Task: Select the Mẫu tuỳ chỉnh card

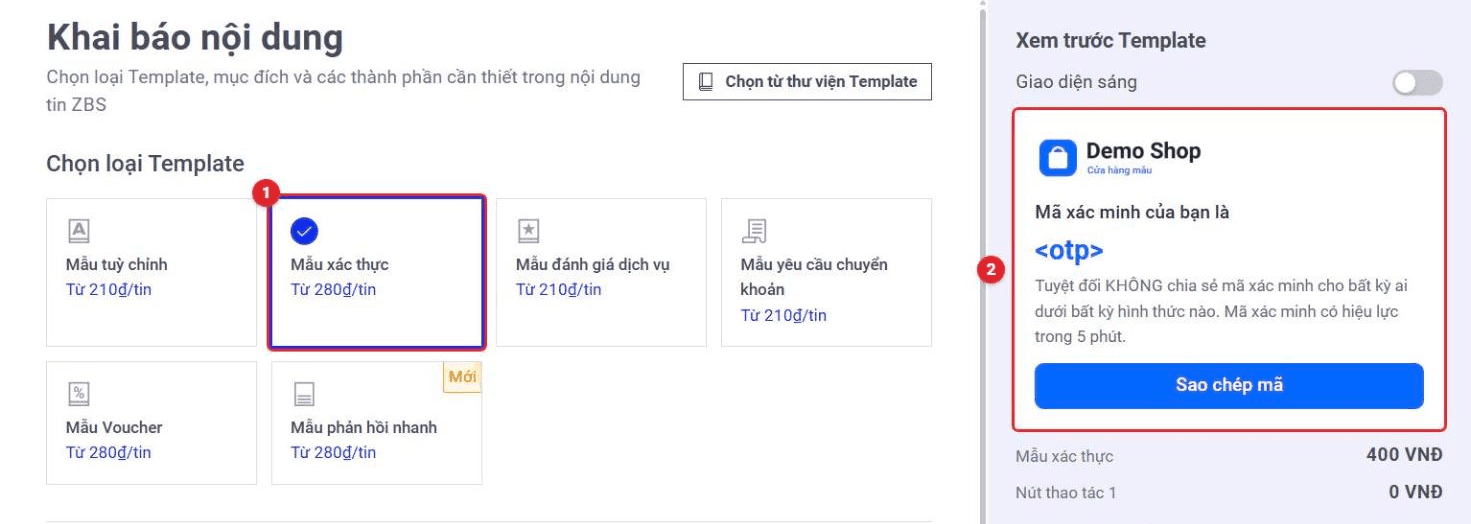Action: [152, 272]
